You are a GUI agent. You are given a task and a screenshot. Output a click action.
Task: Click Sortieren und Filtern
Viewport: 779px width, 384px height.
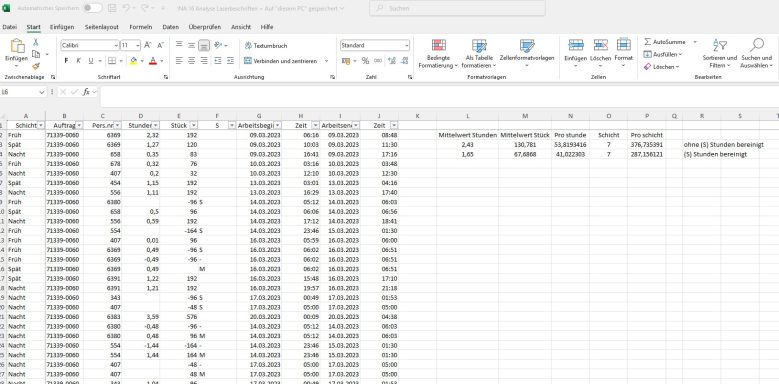(x=719, y=54)
